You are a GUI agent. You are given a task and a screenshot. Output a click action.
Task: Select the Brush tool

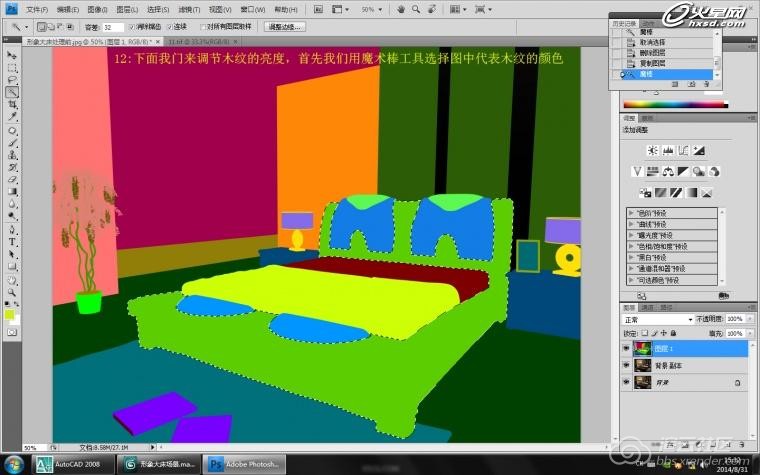point(12,143)
